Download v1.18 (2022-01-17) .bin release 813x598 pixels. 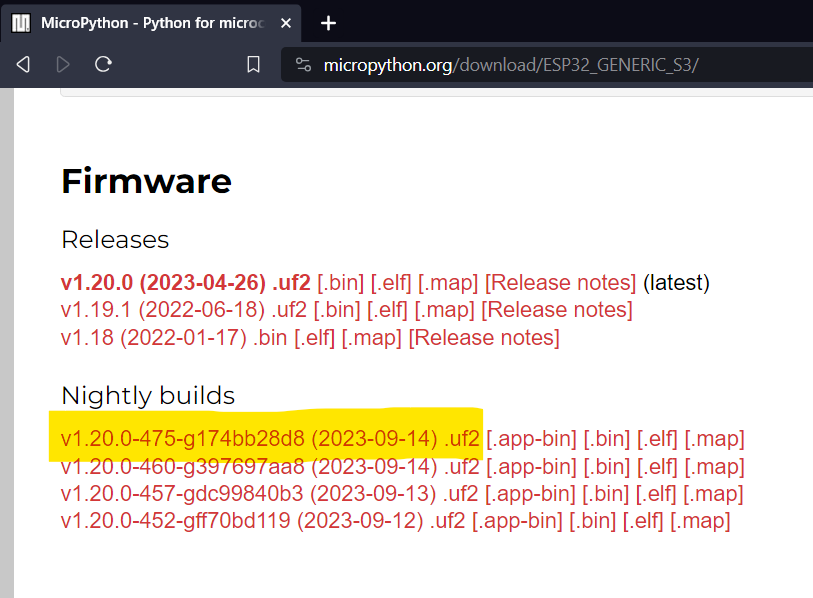[x=174, y=338]
